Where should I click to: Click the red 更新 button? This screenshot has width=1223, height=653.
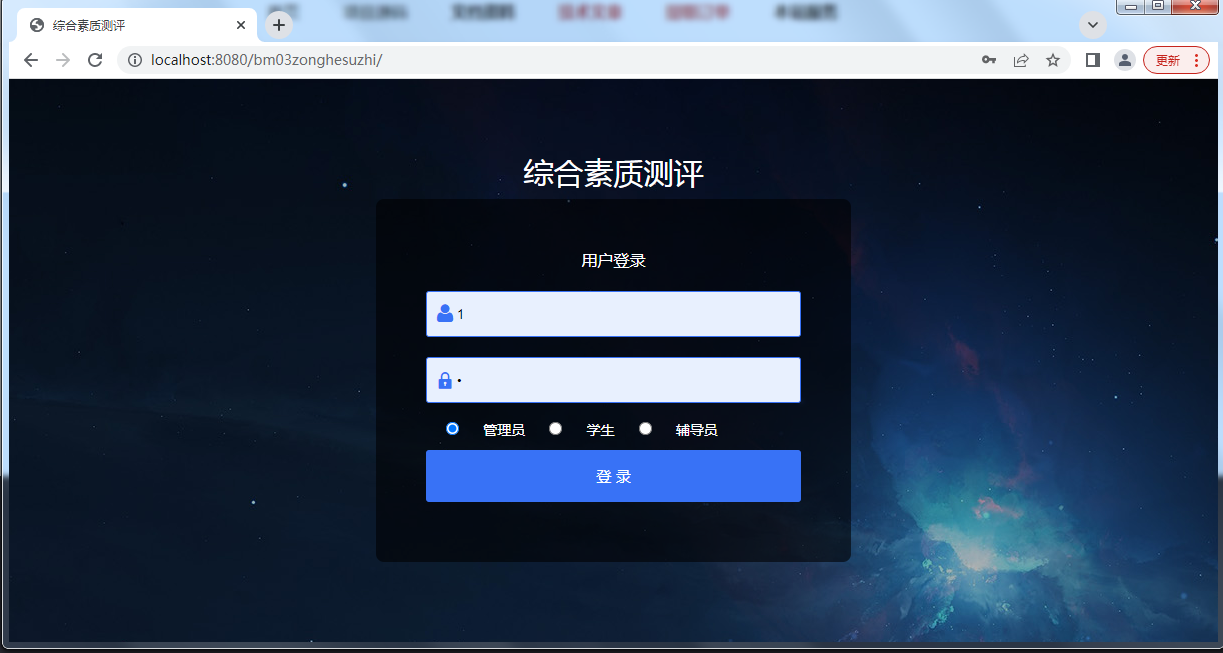pos(1167,60)
